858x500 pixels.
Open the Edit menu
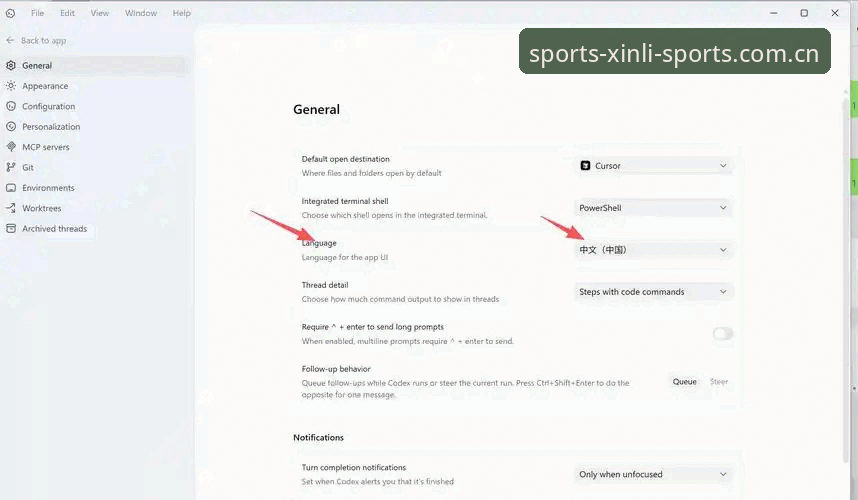coord(67,13)
